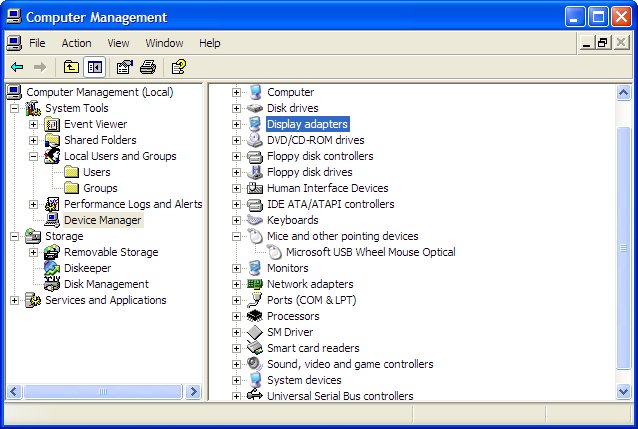Click the device list scroll down arrow
The width and height of the screenshot is (638, 429).
[623, 392]
